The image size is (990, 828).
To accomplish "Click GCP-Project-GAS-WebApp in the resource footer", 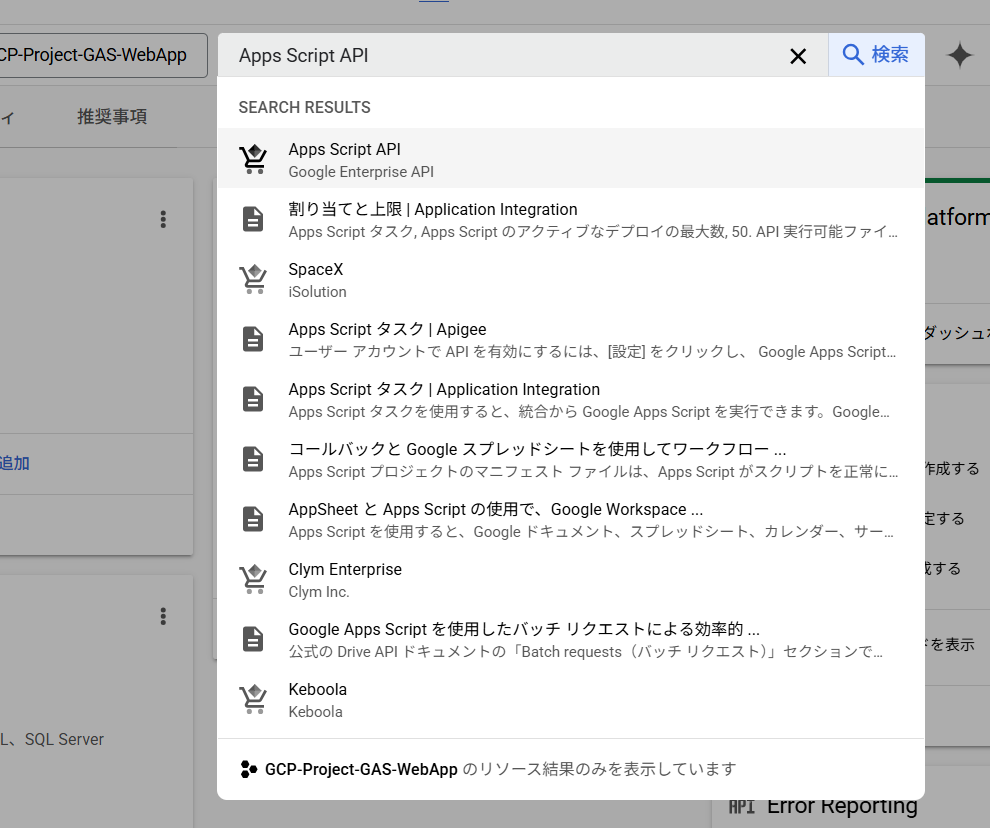I will pos(361,769).
